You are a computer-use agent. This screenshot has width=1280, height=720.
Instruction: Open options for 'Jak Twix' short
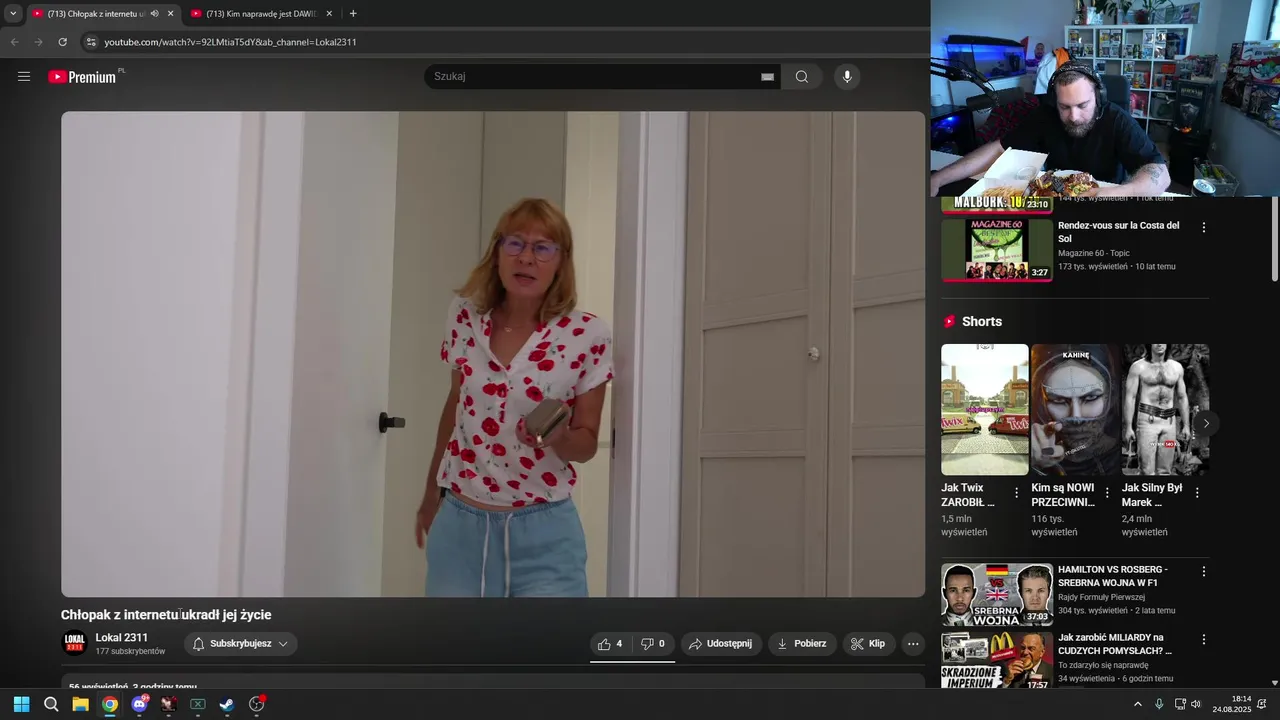tap(1016, 493)
